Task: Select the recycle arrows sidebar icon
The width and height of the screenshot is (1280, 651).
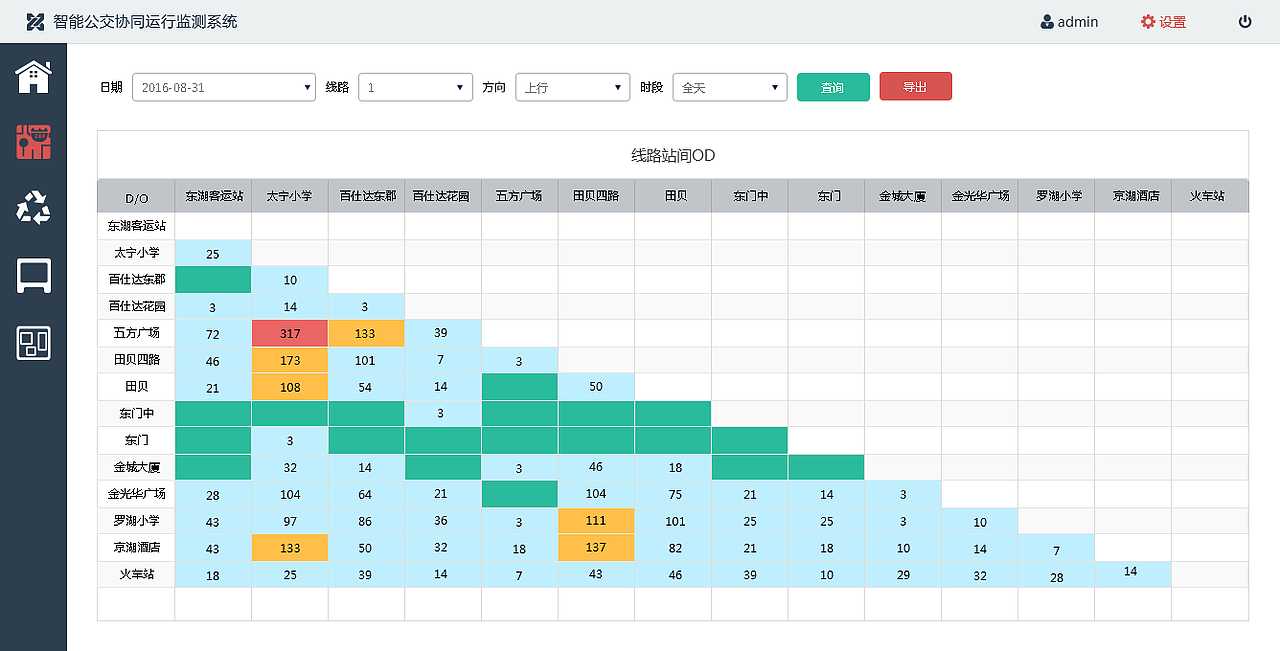Action: tap(33, 208)
